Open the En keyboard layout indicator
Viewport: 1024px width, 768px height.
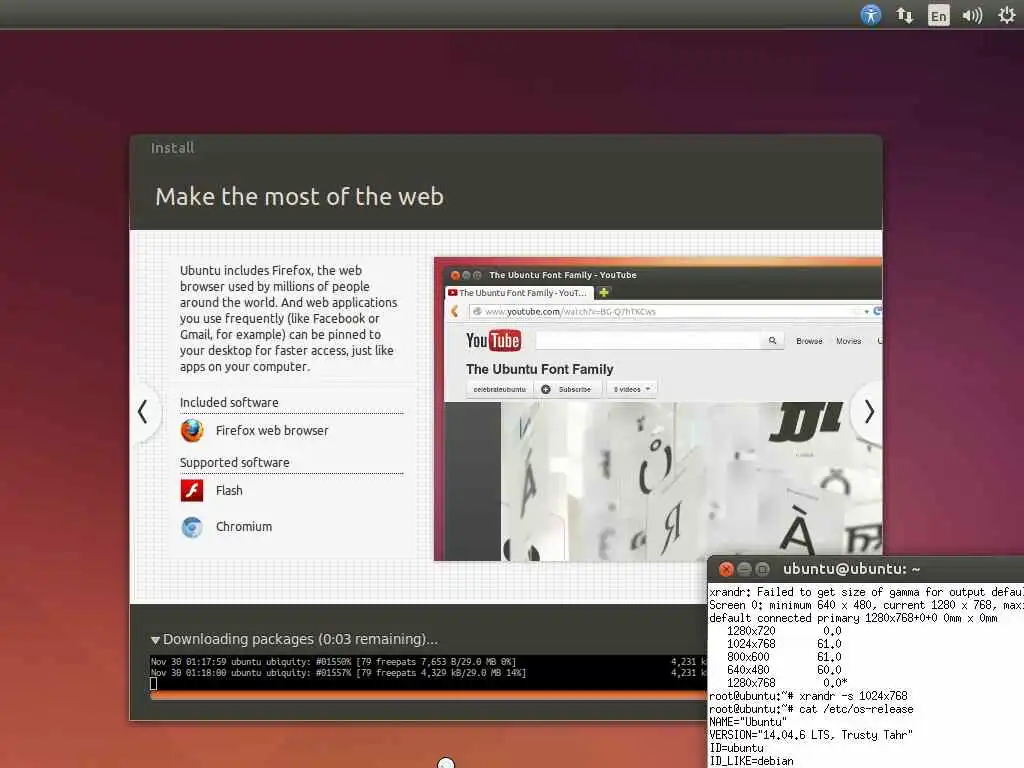click(x=938, y=16)
